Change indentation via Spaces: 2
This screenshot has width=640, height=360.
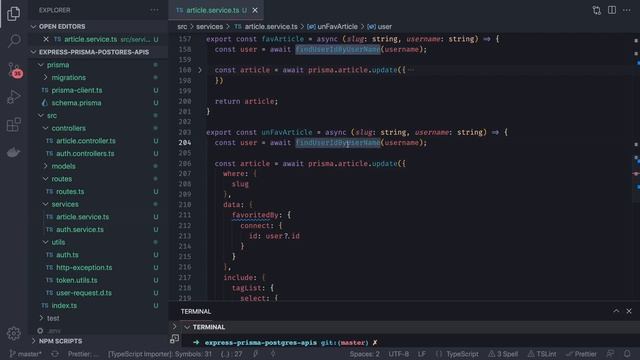click(364, 354)
